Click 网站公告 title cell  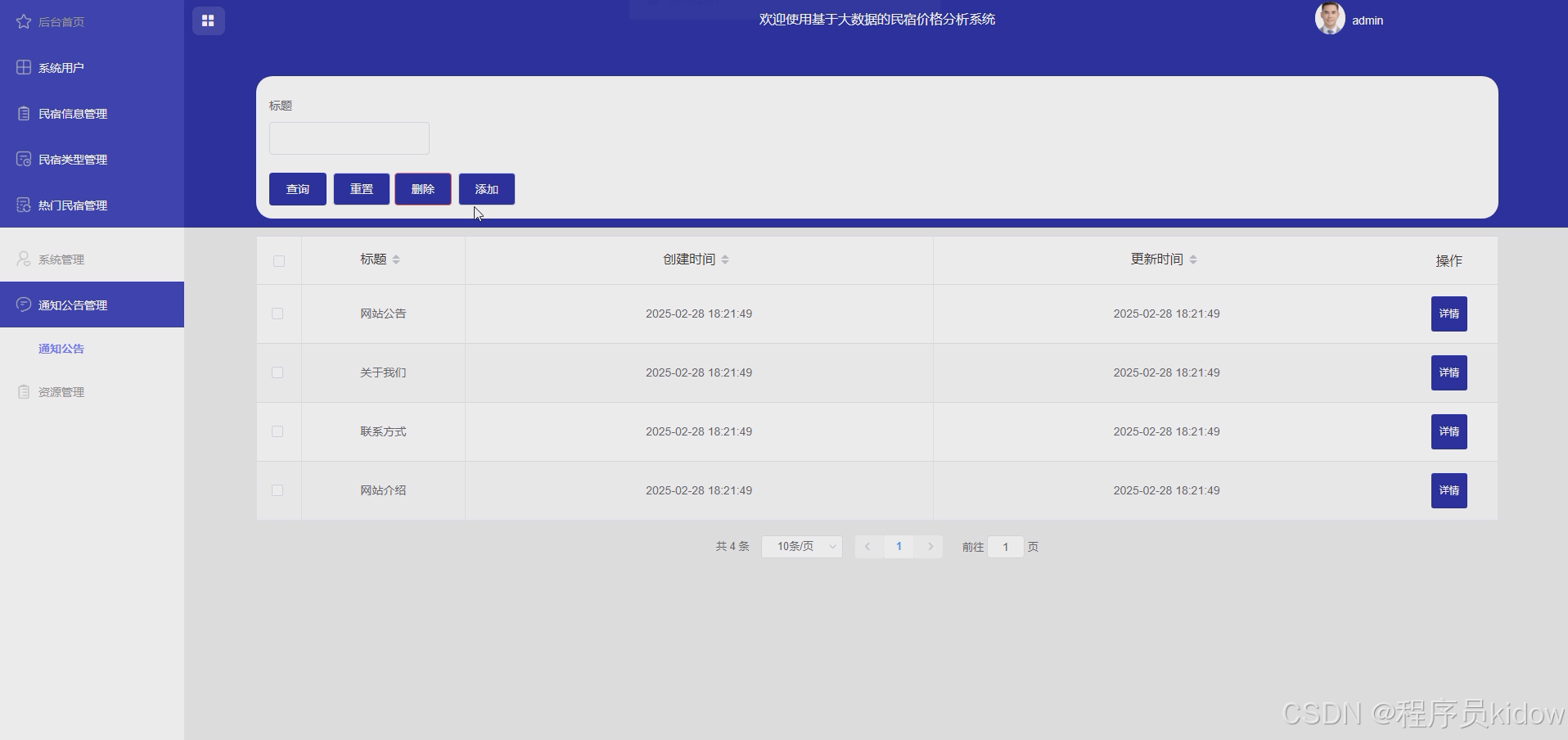point(383,314)
